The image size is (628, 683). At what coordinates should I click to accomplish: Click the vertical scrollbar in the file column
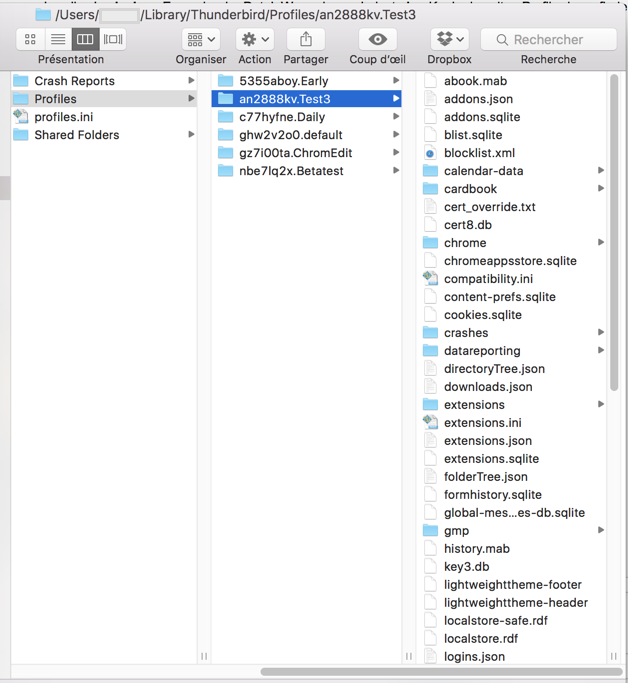(x=614, y=233)
